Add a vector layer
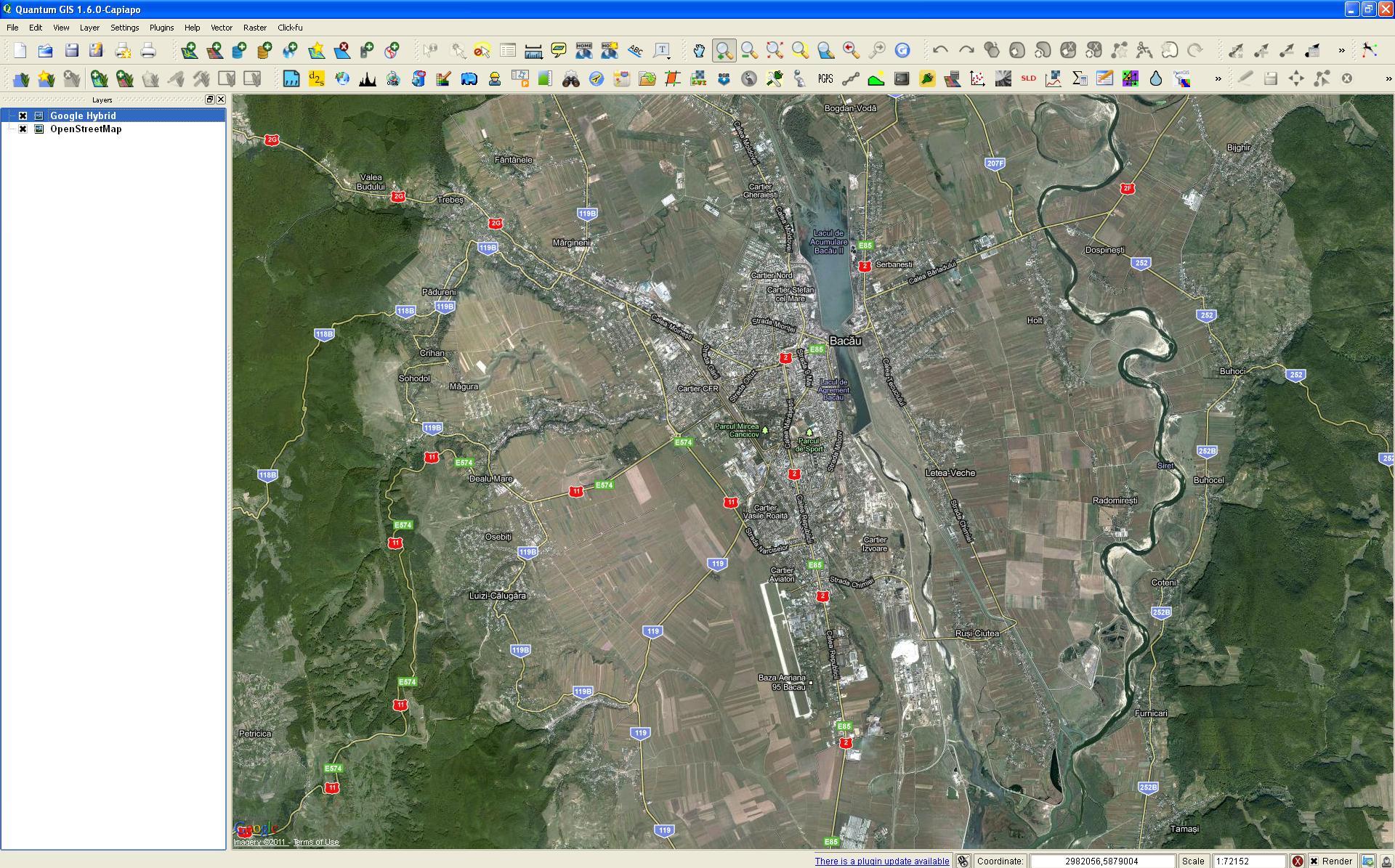 coord(189,50)
